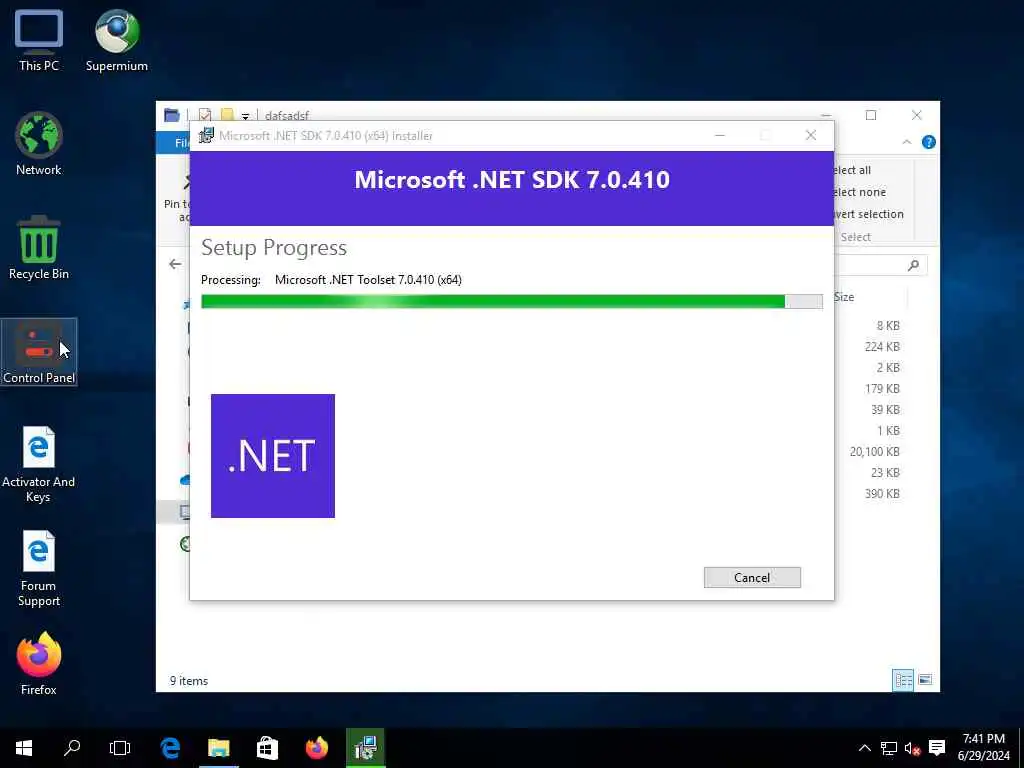
Task: Click the .NET purple logo tile
Action: (273, 456)
